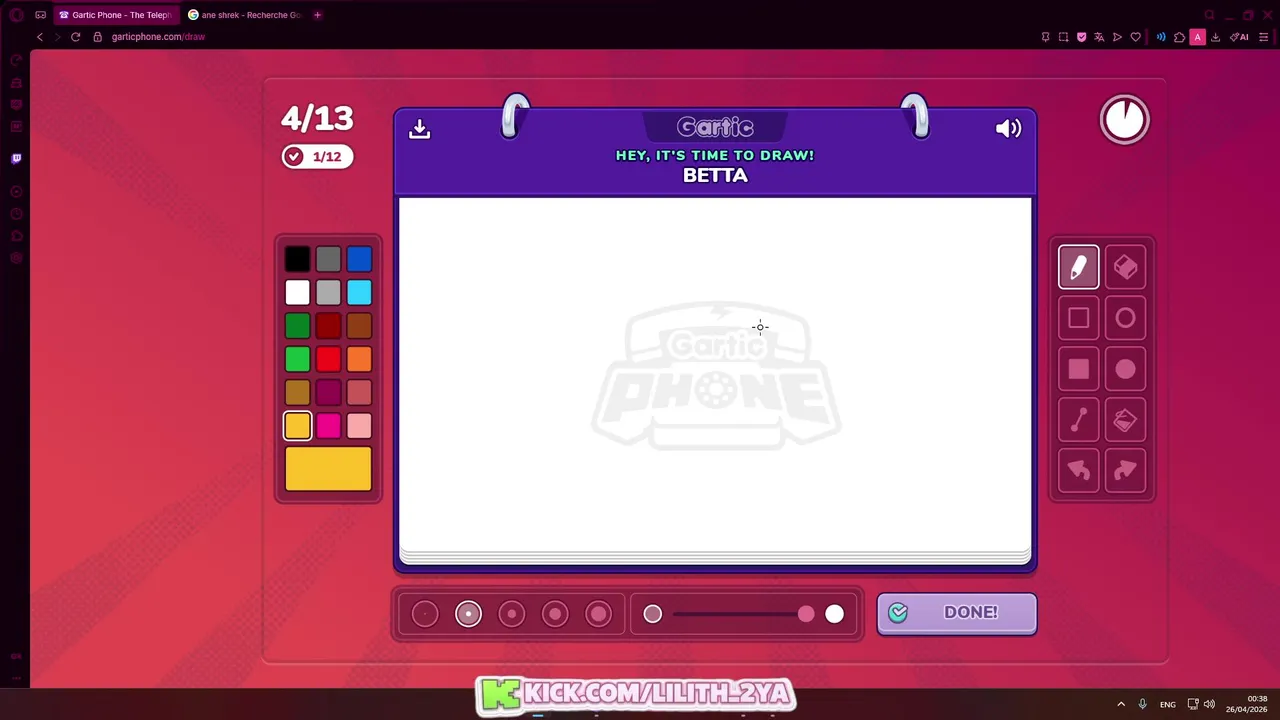1280x720 pixels.
Task: Select the empty rectangle outline tool
Action: coord(1078,318)
